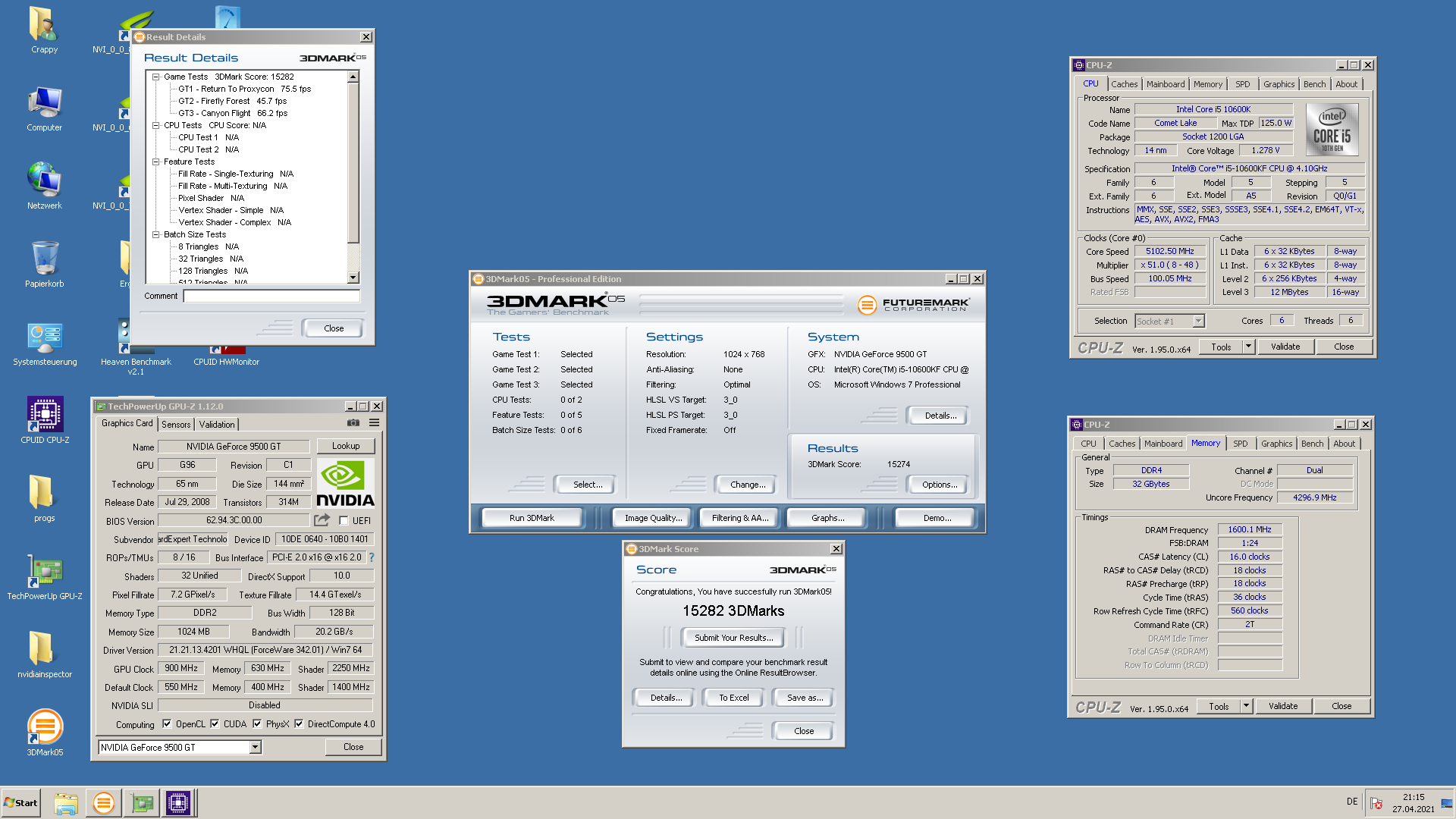Click Lookup button in GPU-Z
Viewport: 1456px width, 819px height.
click(x=346, y=446)
